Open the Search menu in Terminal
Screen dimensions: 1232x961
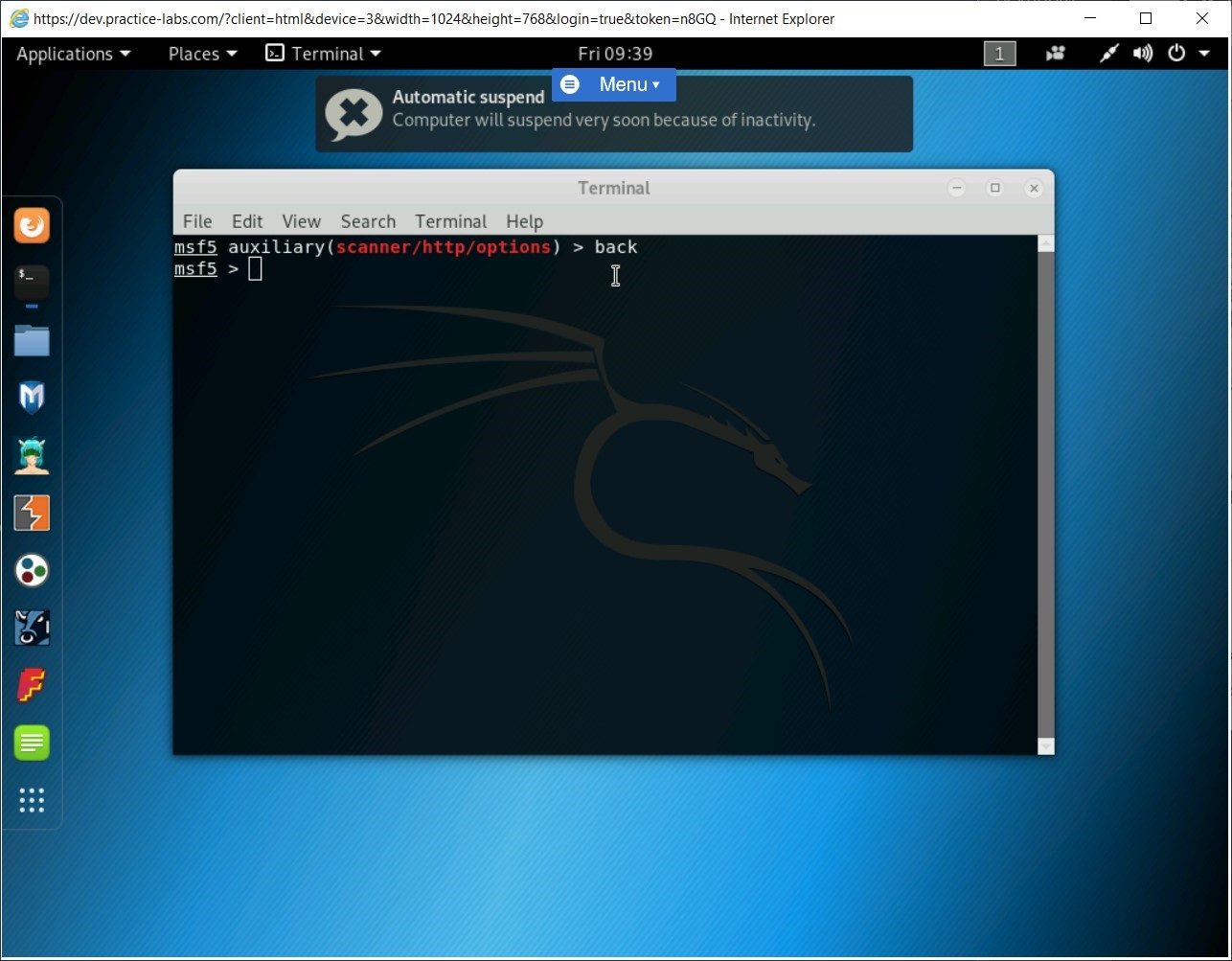(x=368, y=221)
